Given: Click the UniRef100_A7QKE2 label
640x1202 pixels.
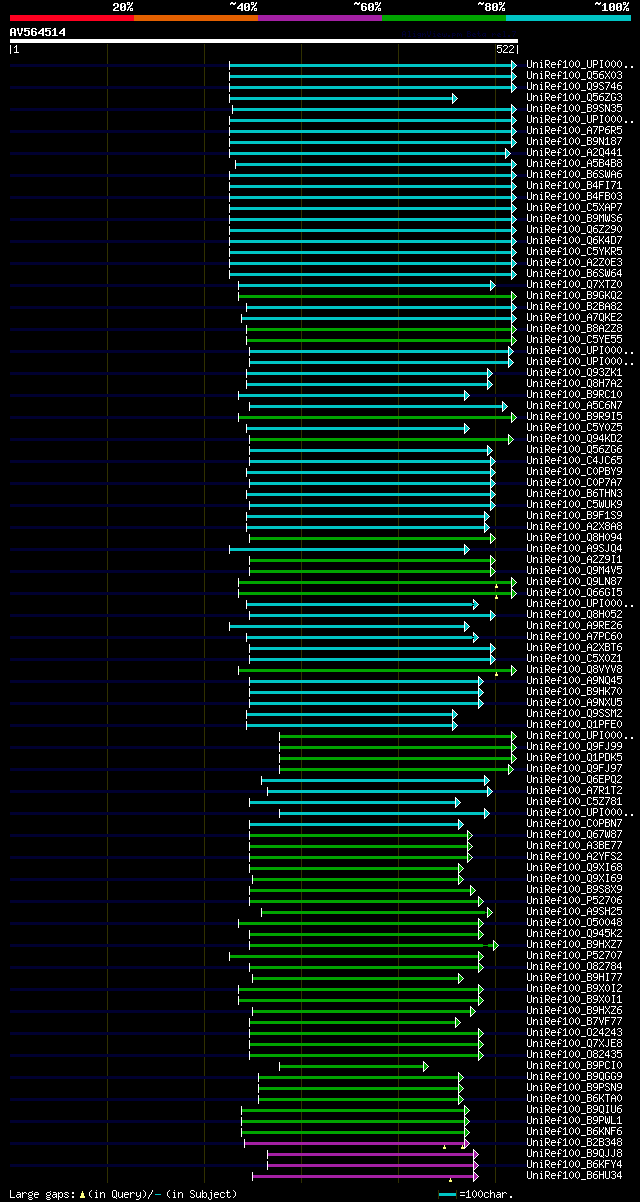Looking at the screenshot, I should coord(574,317).
